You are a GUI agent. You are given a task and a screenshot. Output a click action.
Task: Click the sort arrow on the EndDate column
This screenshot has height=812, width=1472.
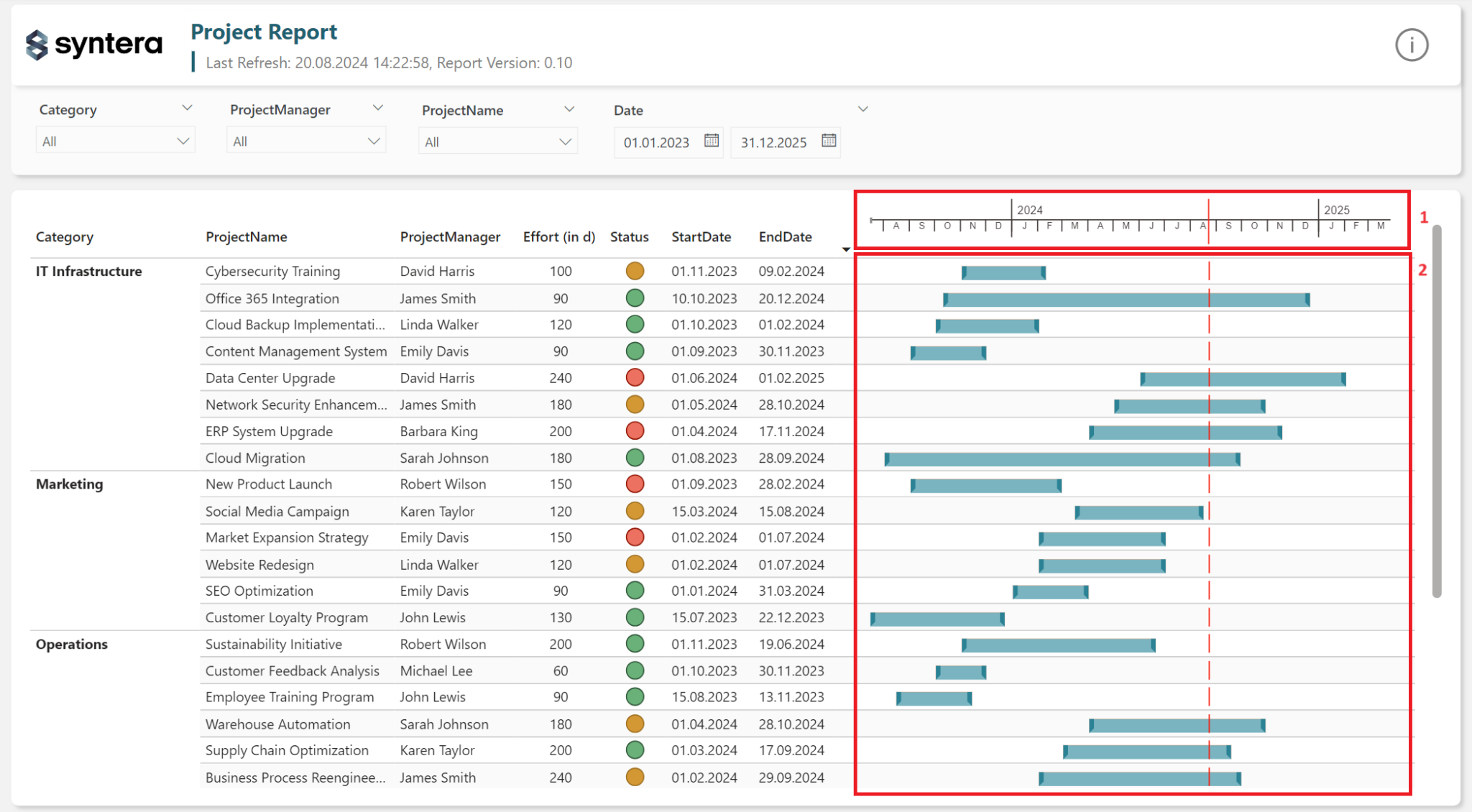coord(845,248)
